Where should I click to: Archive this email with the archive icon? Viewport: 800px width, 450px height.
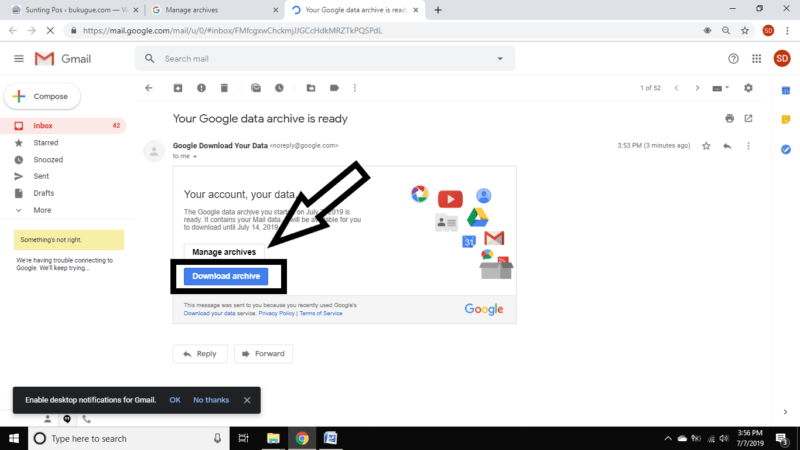(178, 88)
